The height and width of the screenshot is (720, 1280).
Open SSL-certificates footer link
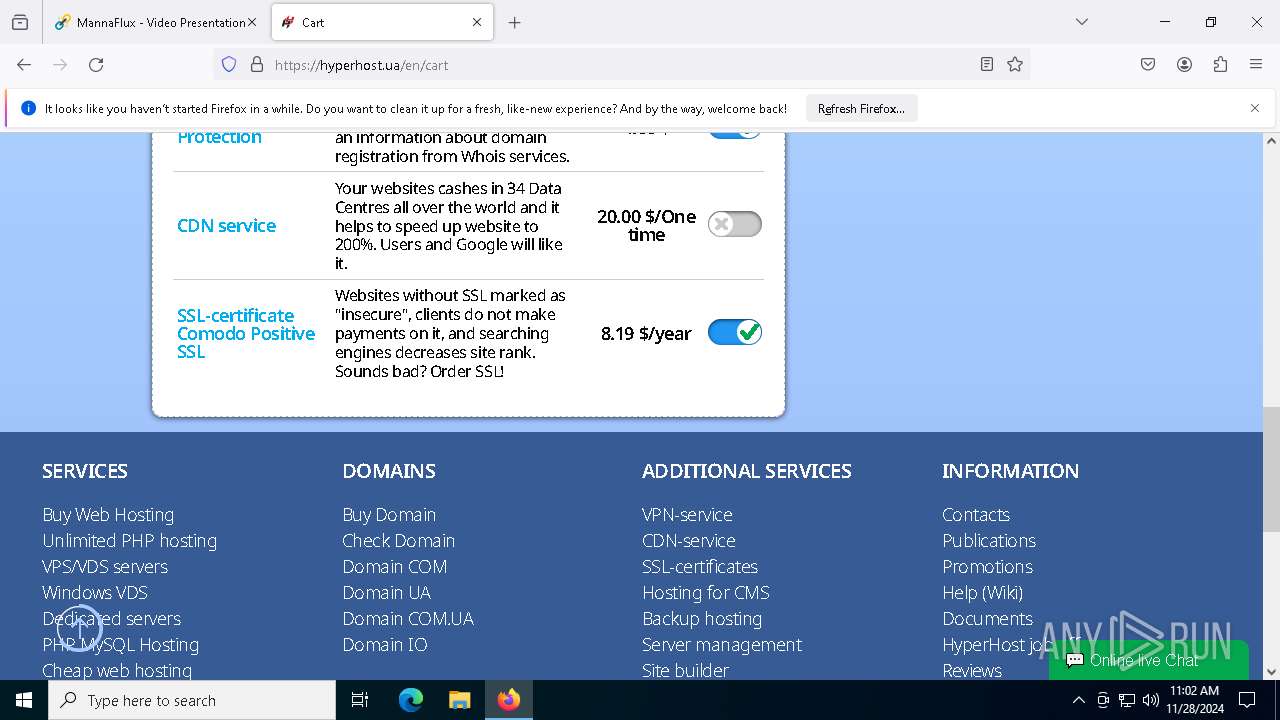pyautogui.click(x=700, y=566)
